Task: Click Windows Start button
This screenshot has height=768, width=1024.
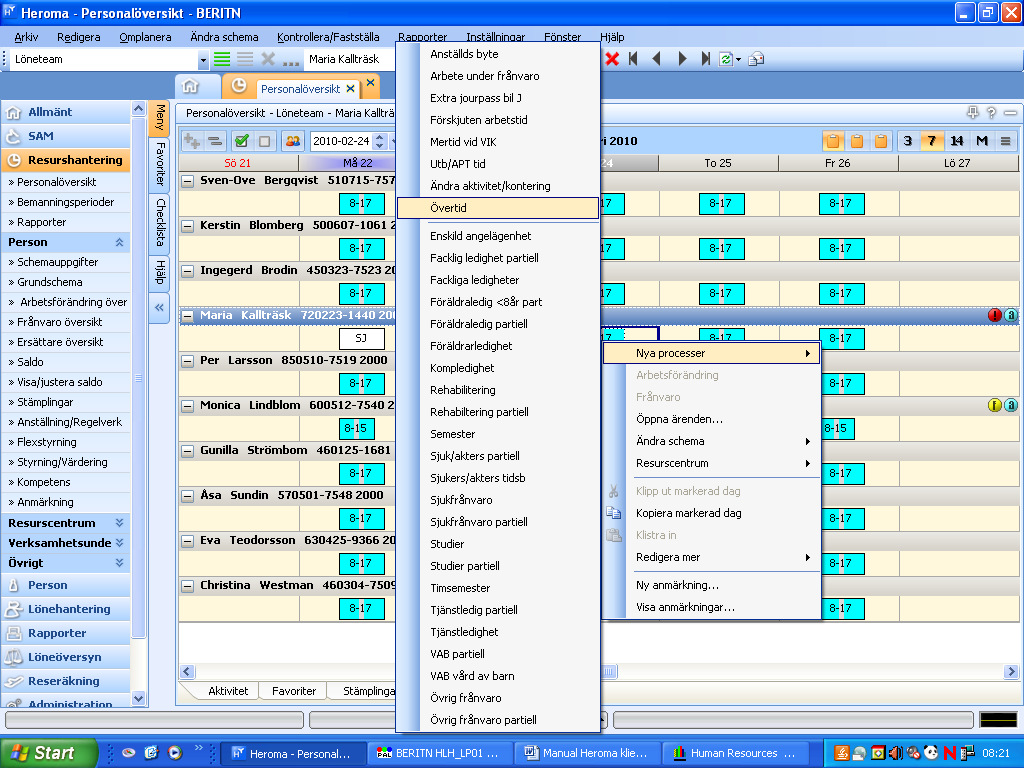Action: [x=49, y=753]
